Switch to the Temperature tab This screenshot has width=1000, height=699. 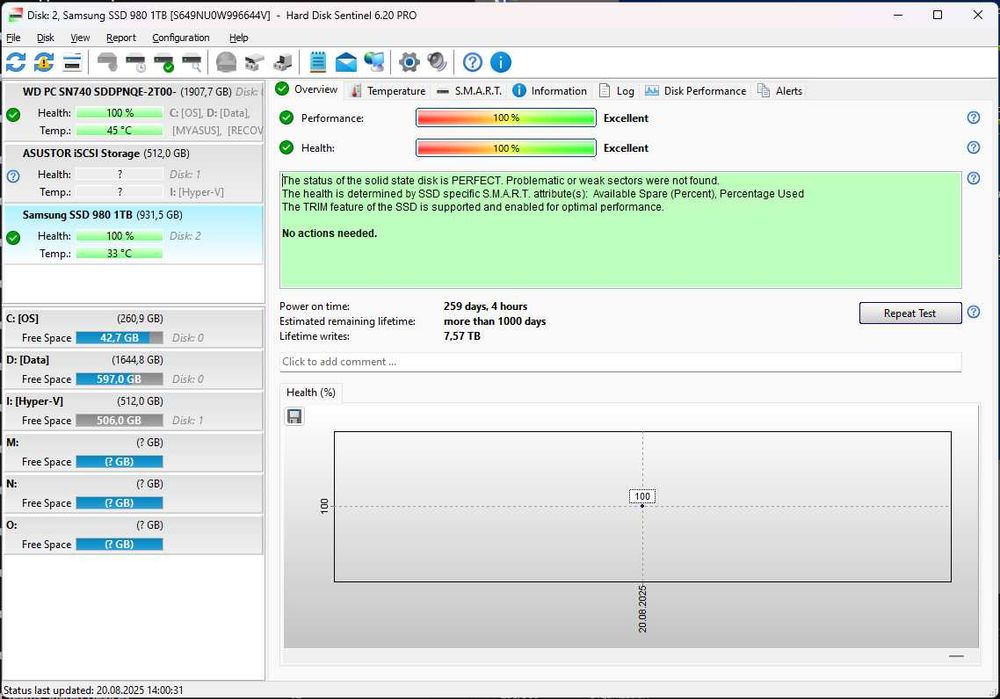388,91
